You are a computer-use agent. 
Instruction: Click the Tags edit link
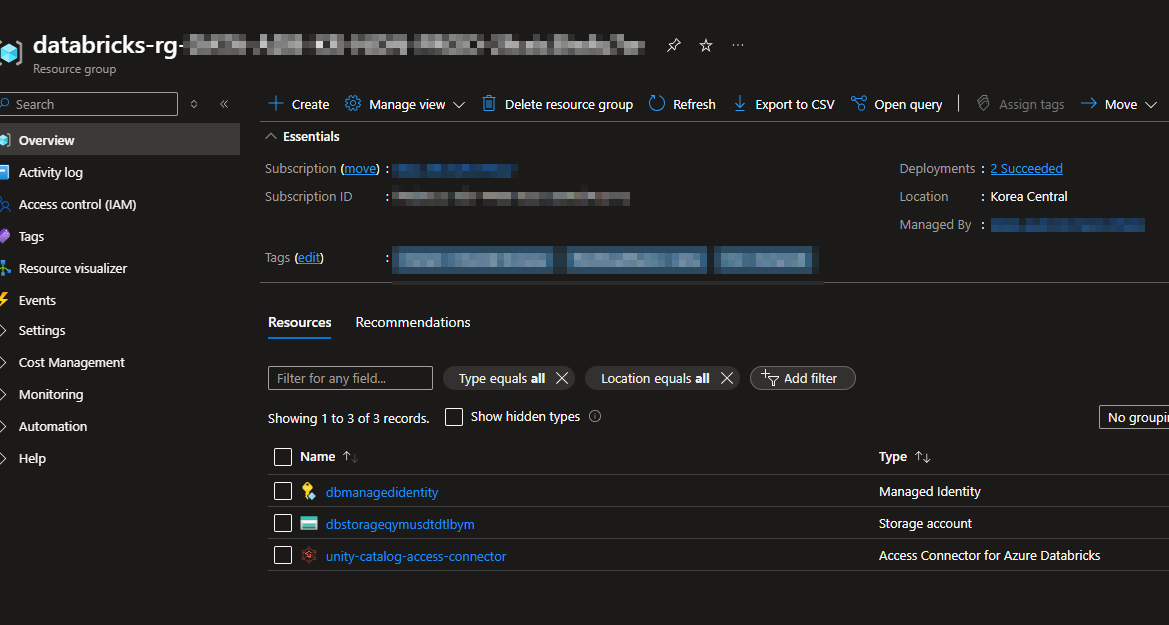coord(309,257)
